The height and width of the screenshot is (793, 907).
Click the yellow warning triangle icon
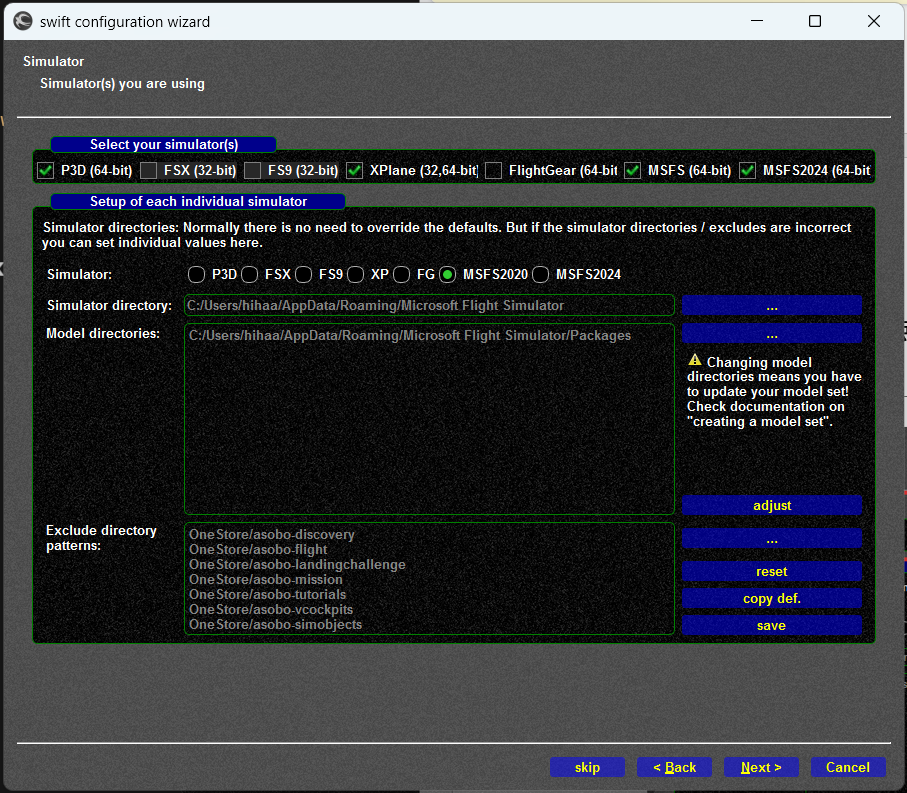coord(695,360)
